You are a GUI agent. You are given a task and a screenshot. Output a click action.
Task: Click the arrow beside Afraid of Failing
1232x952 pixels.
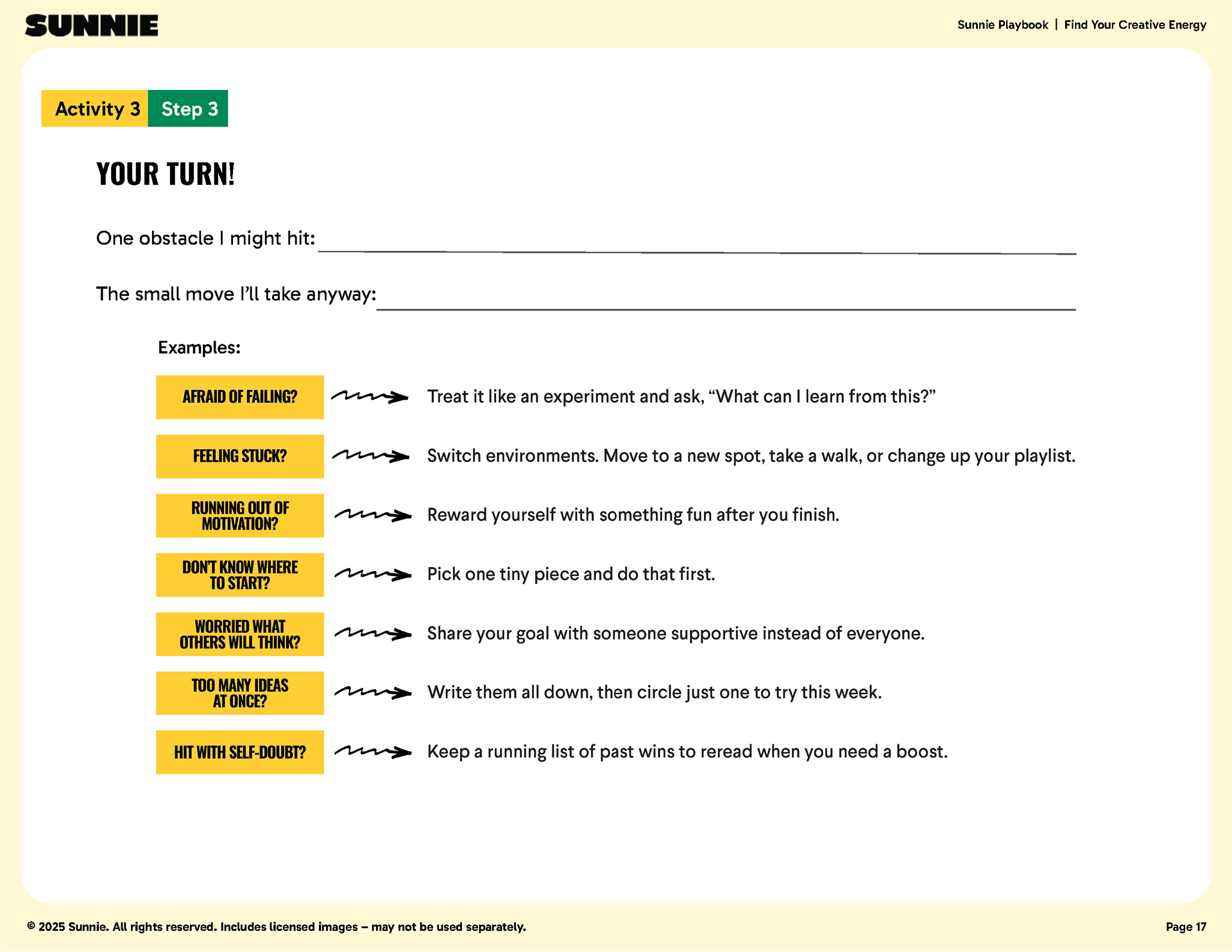pos(370,396)
